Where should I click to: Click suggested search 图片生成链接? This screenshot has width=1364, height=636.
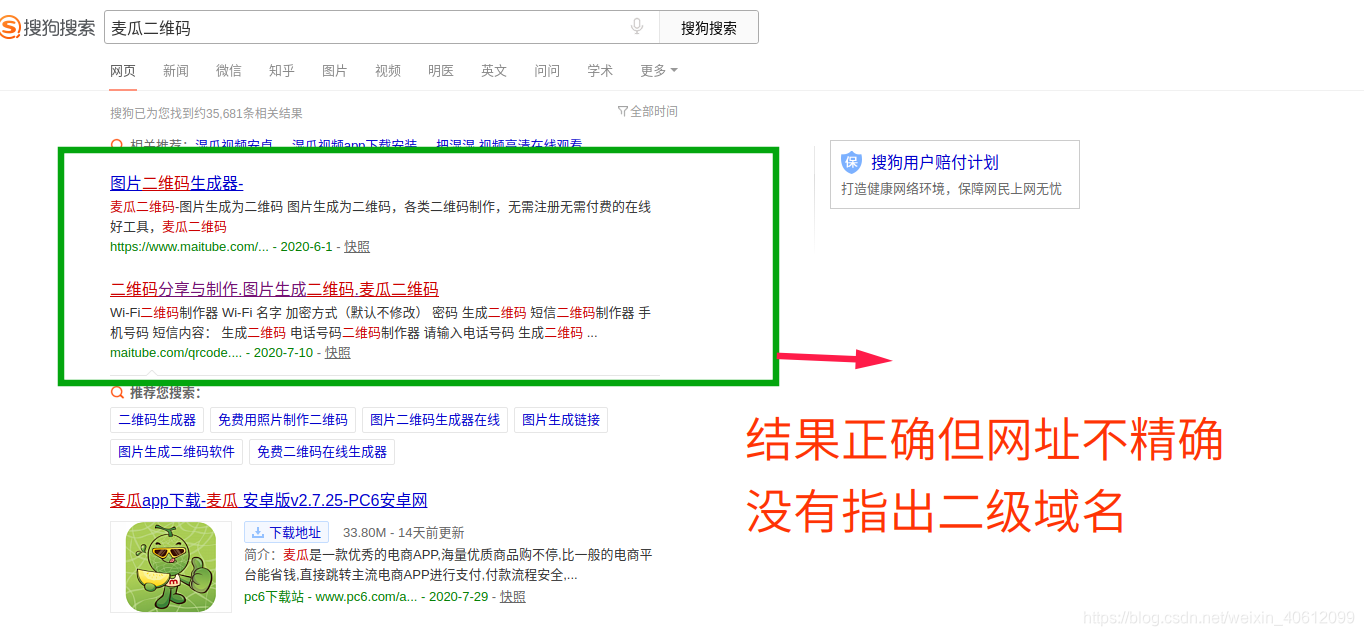point(561,420)
